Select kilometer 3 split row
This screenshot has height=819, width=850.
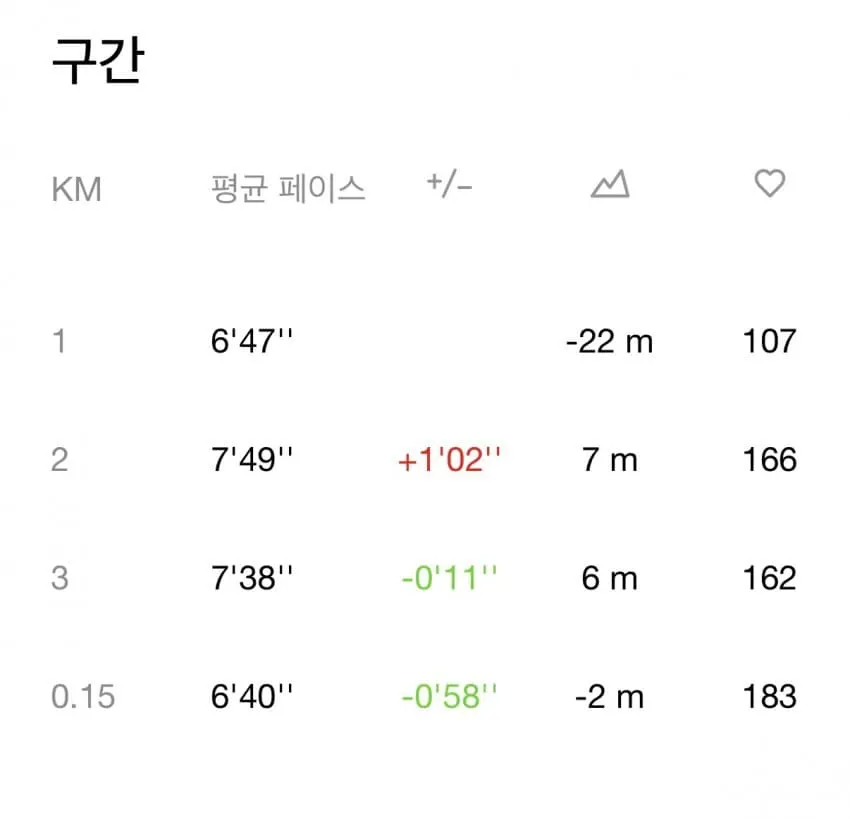(424, 578)
